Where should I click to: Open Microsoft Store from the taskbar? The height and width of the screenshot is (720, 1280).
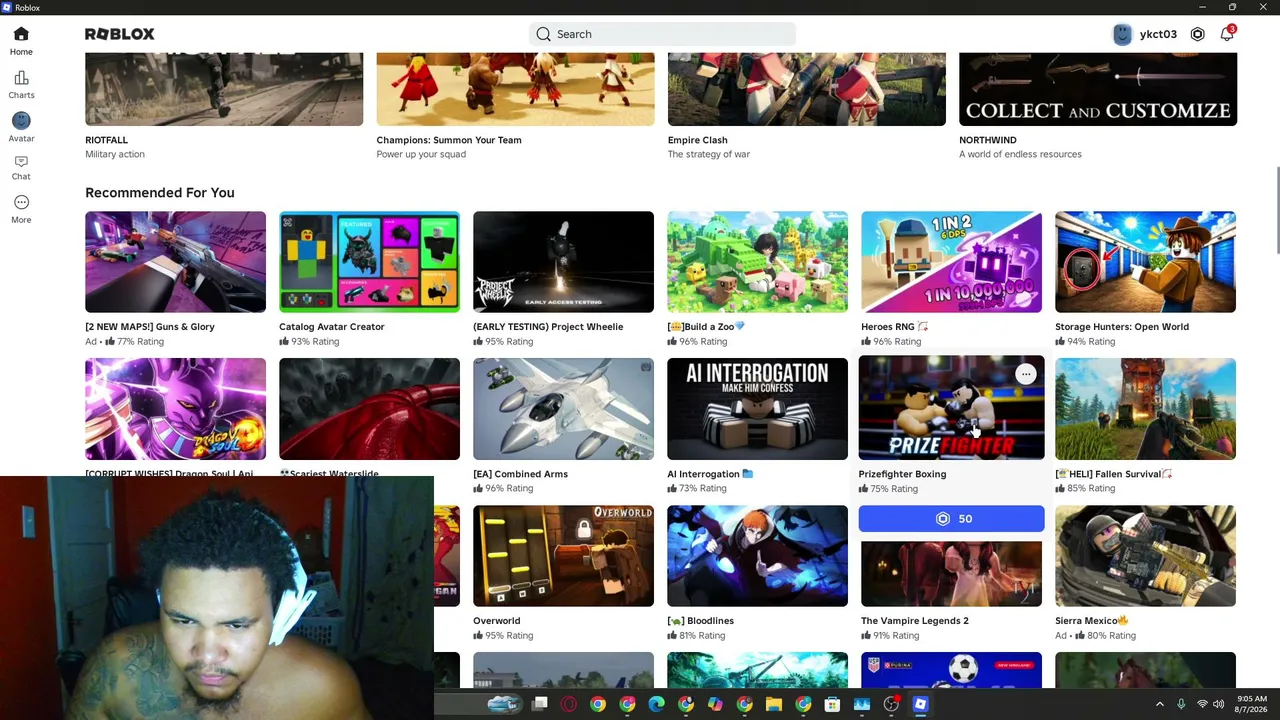(x=832, y=705)
